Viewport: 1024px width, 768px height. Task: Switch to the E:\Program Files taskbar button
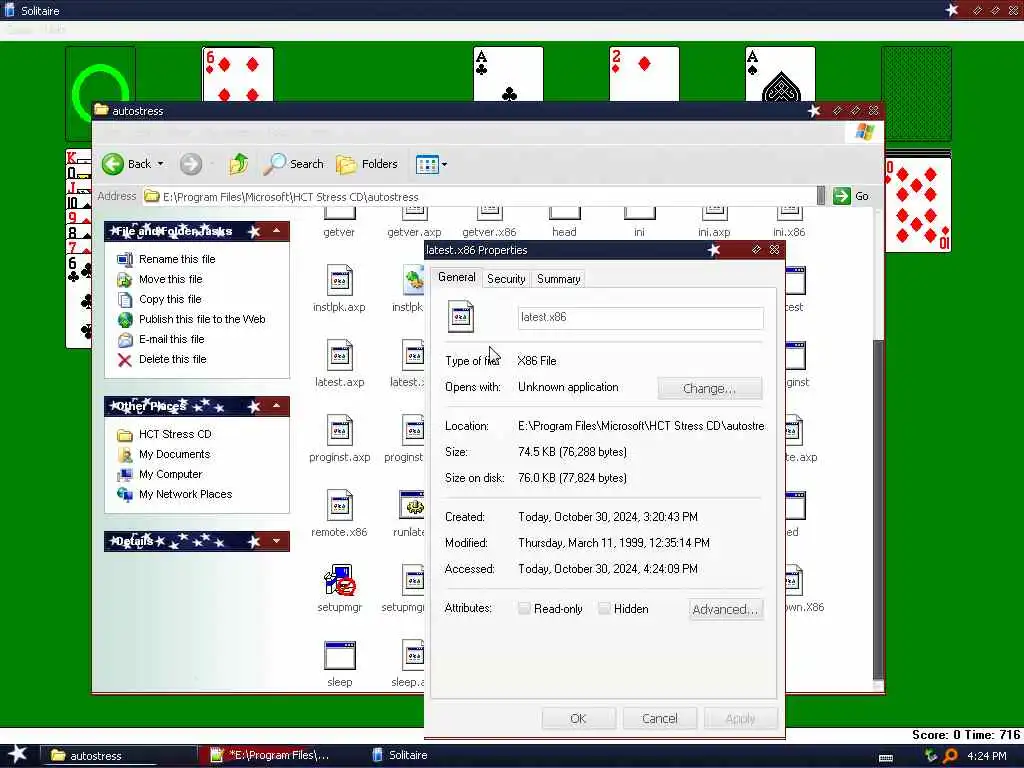click(278, 756)
